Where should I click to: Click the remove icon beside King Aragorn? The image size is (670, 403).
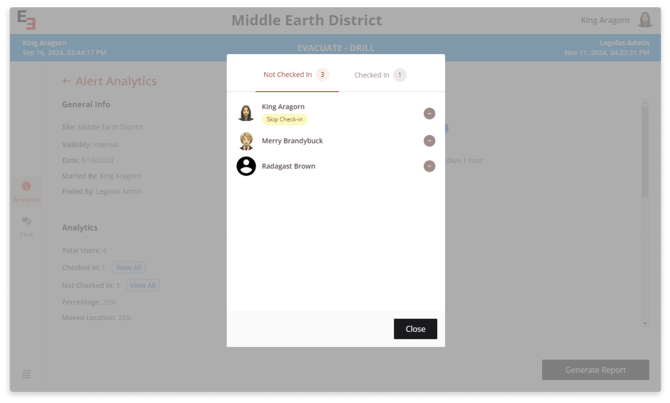[x=429, y=113]
